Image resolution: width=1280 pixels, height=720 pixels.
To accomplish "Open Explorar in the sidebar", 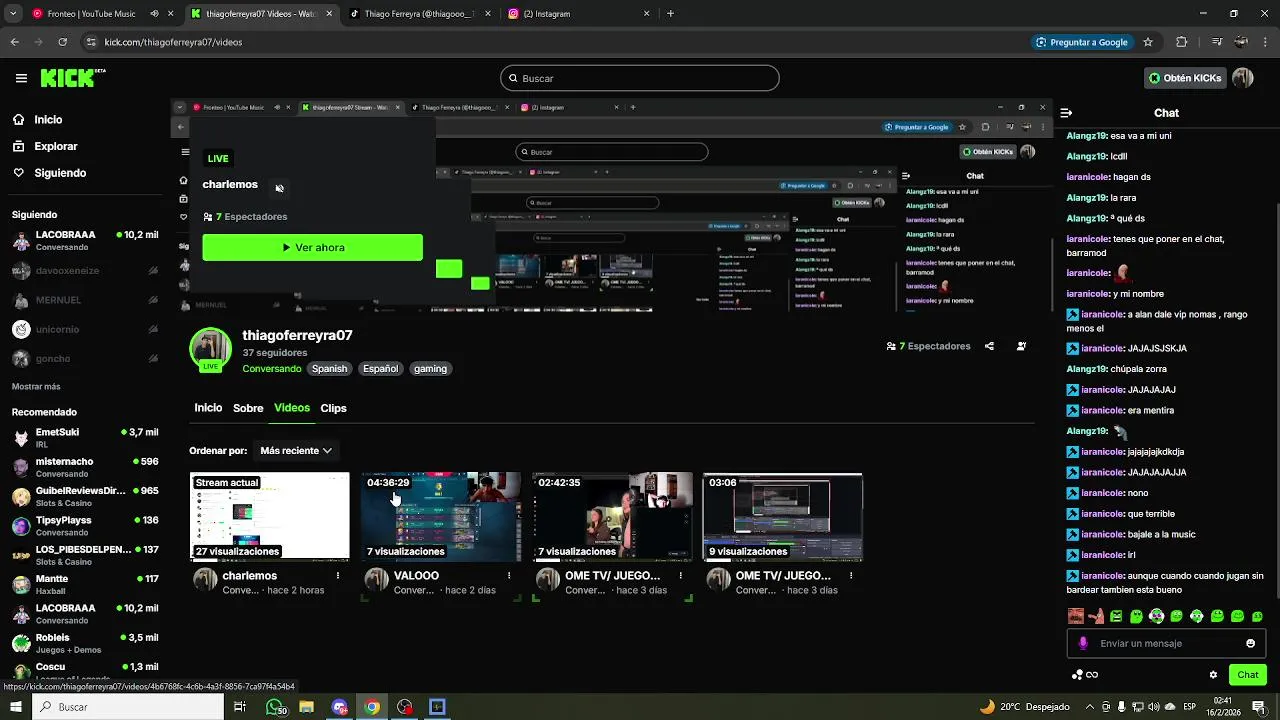I will tap(55, 146).
